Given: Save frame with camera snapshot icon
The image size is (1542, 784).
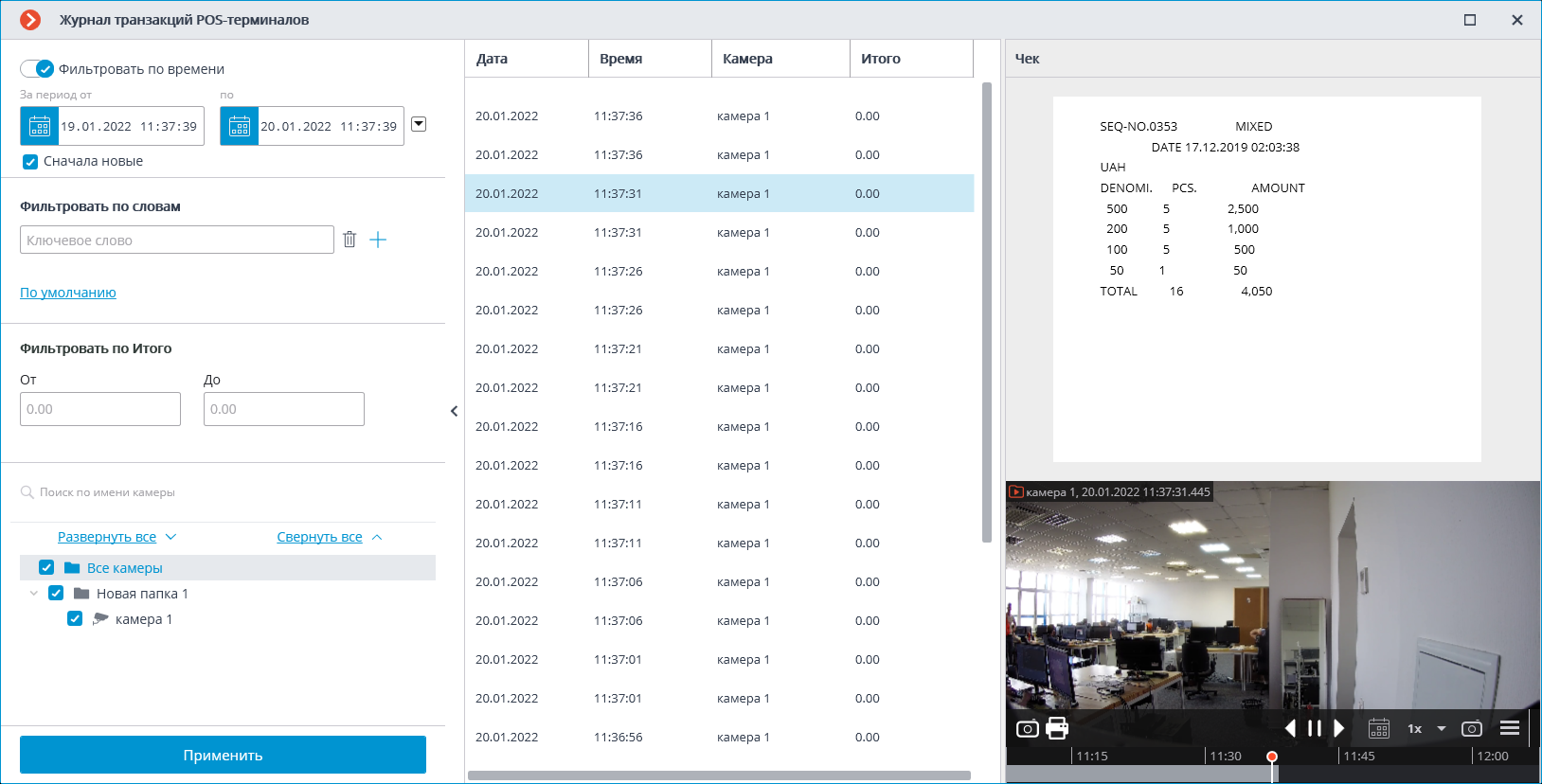Looking at the screenshot, I should [x=1027, y=728].
